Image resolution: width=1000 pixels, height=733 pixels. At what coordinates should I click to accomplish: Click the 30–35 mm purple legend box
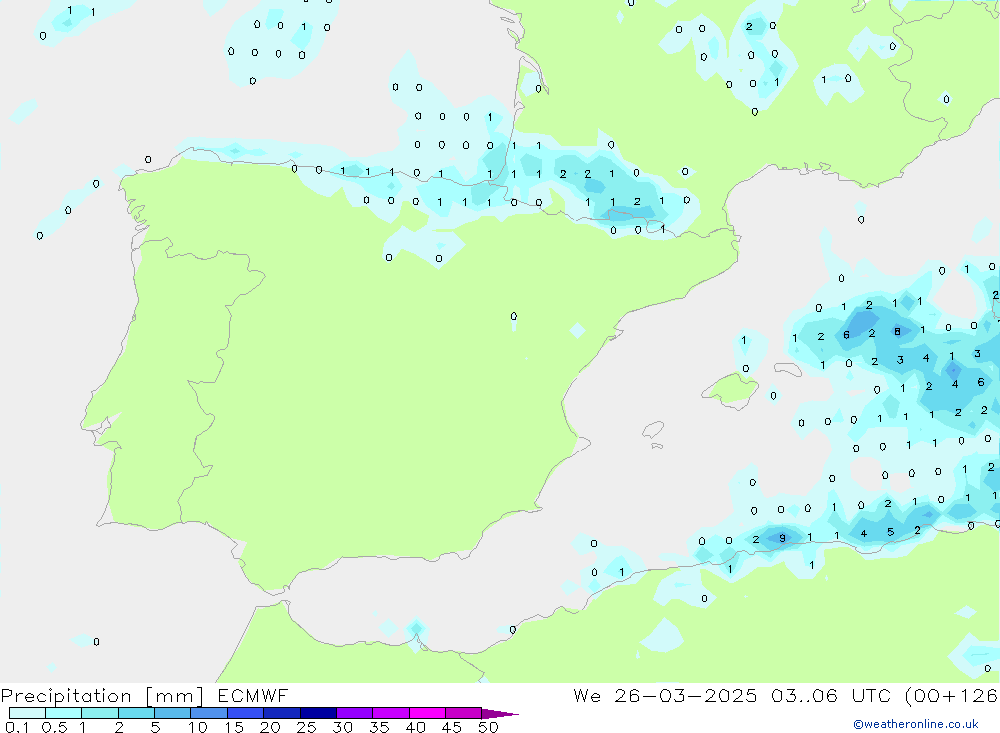pyautogui.click(x=354, y=713)
